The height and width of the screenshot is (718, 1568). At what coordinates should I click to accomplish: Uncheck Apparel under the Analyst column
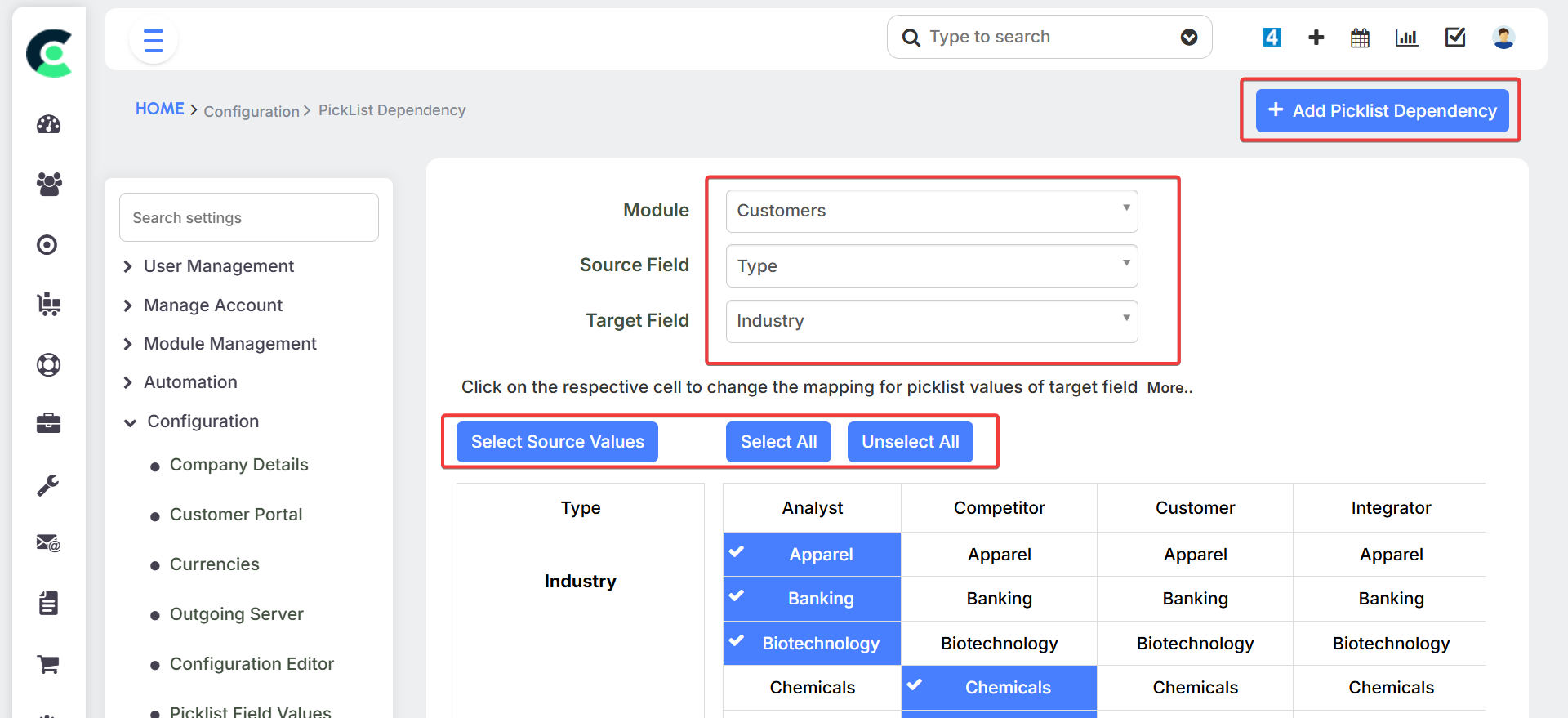tap(812, 555)
